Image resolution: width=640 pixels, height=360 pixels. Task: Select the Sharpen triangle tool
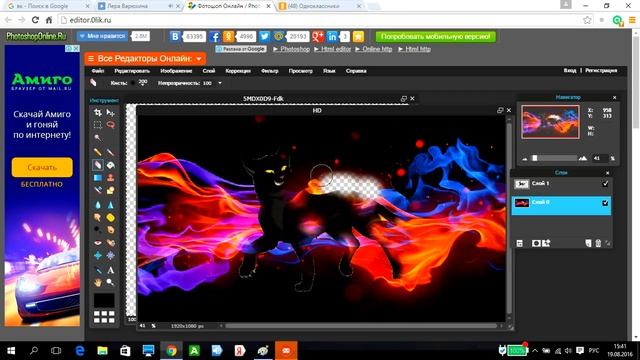(x=110, y=205)
